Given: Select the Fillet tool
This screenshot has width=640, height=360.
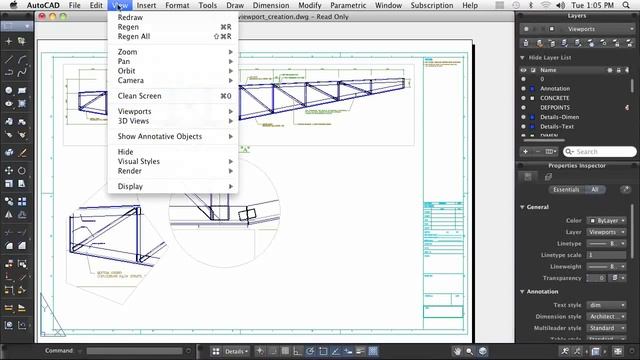Looking at the screenshot, I should point(9,246).
